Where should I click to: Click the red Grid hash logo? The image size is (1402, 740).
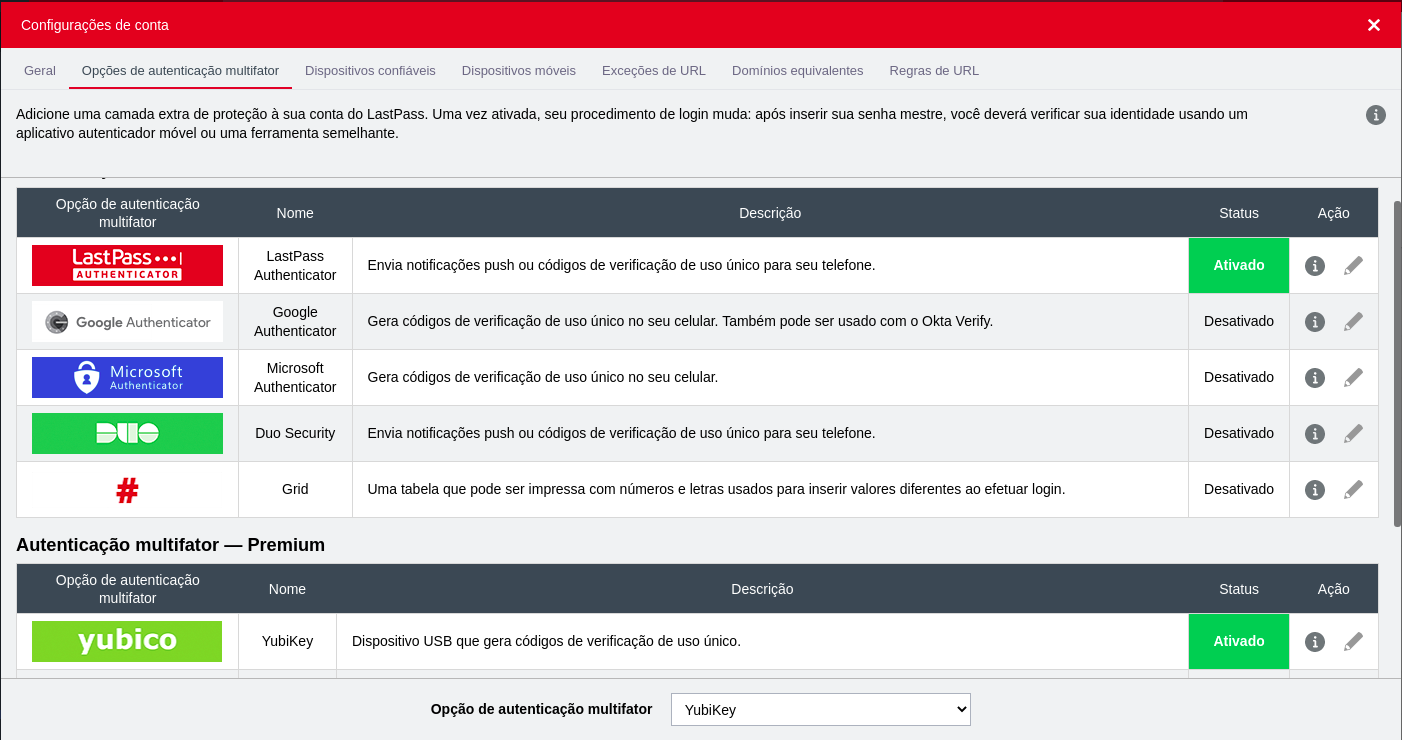tap(127, 490)
